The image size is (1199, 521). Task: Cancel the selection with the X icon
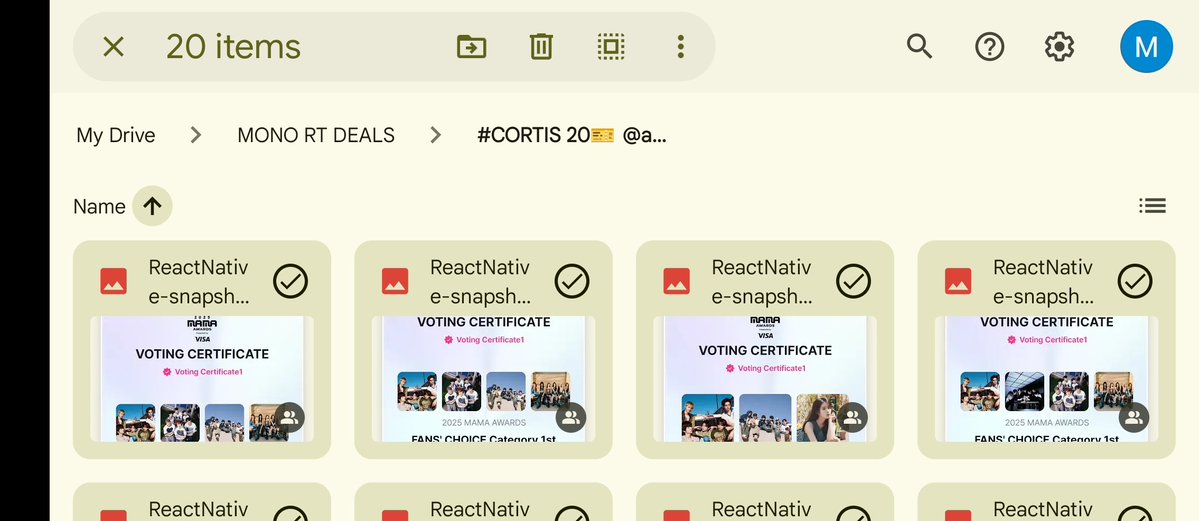[x=113, y=47]
